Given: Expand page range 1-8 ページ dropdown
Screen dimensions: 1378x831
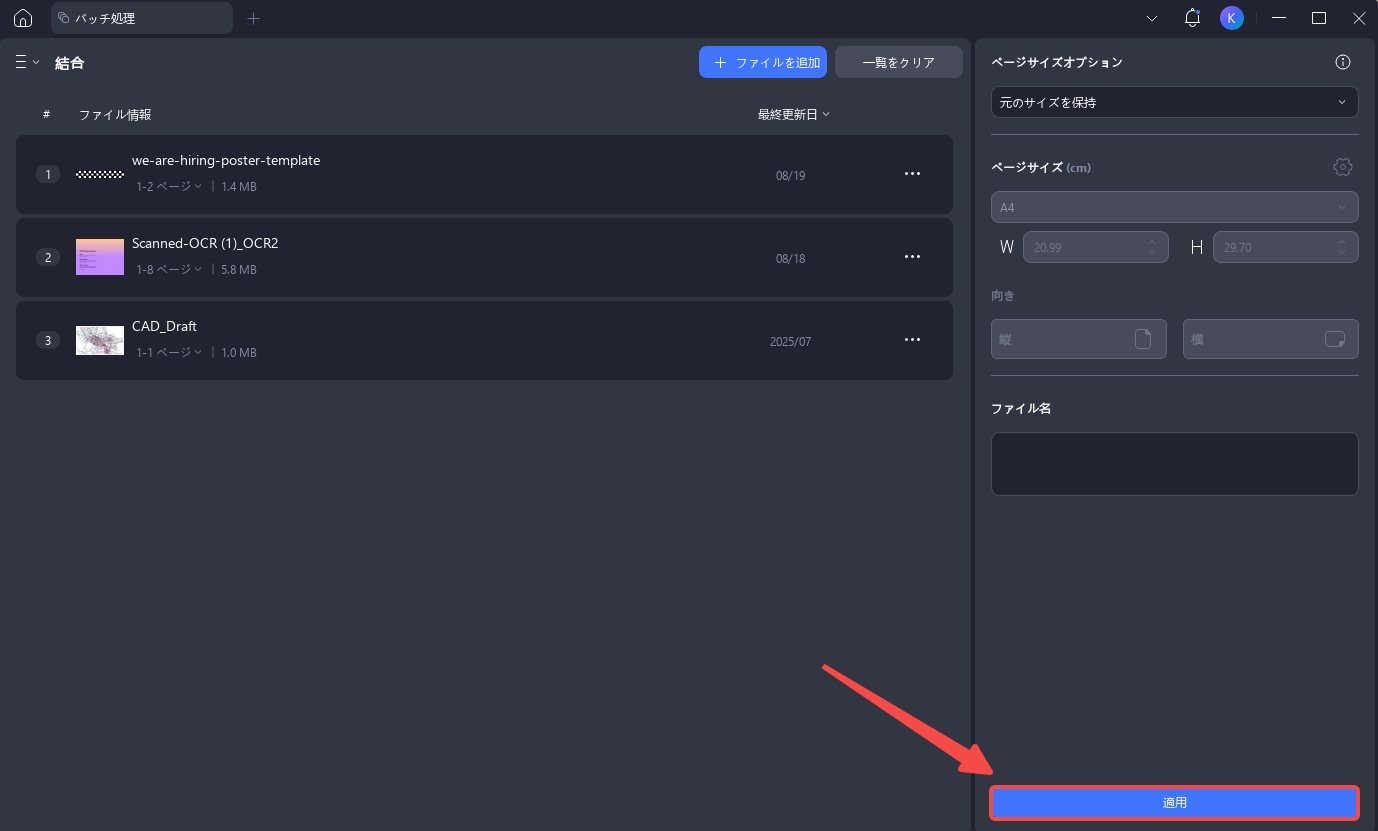Looking at the screenshot, I should [169, 270].
